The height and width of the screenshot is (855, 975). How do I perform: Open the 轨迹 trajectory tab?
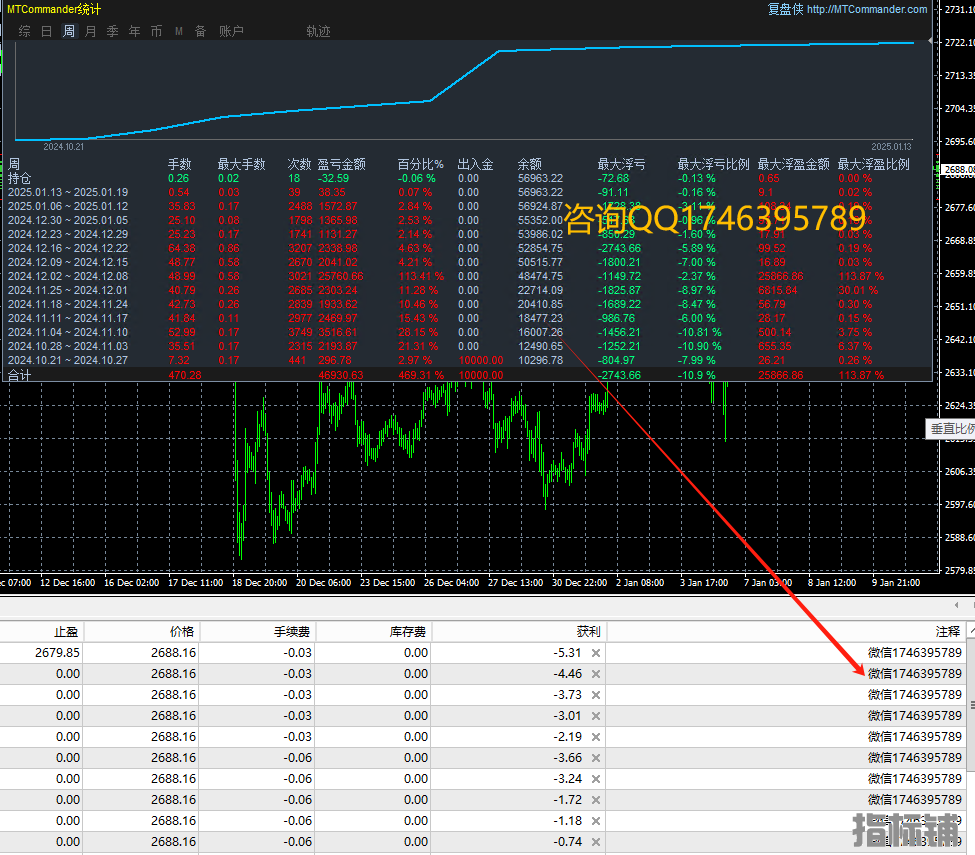pos(318,31)
